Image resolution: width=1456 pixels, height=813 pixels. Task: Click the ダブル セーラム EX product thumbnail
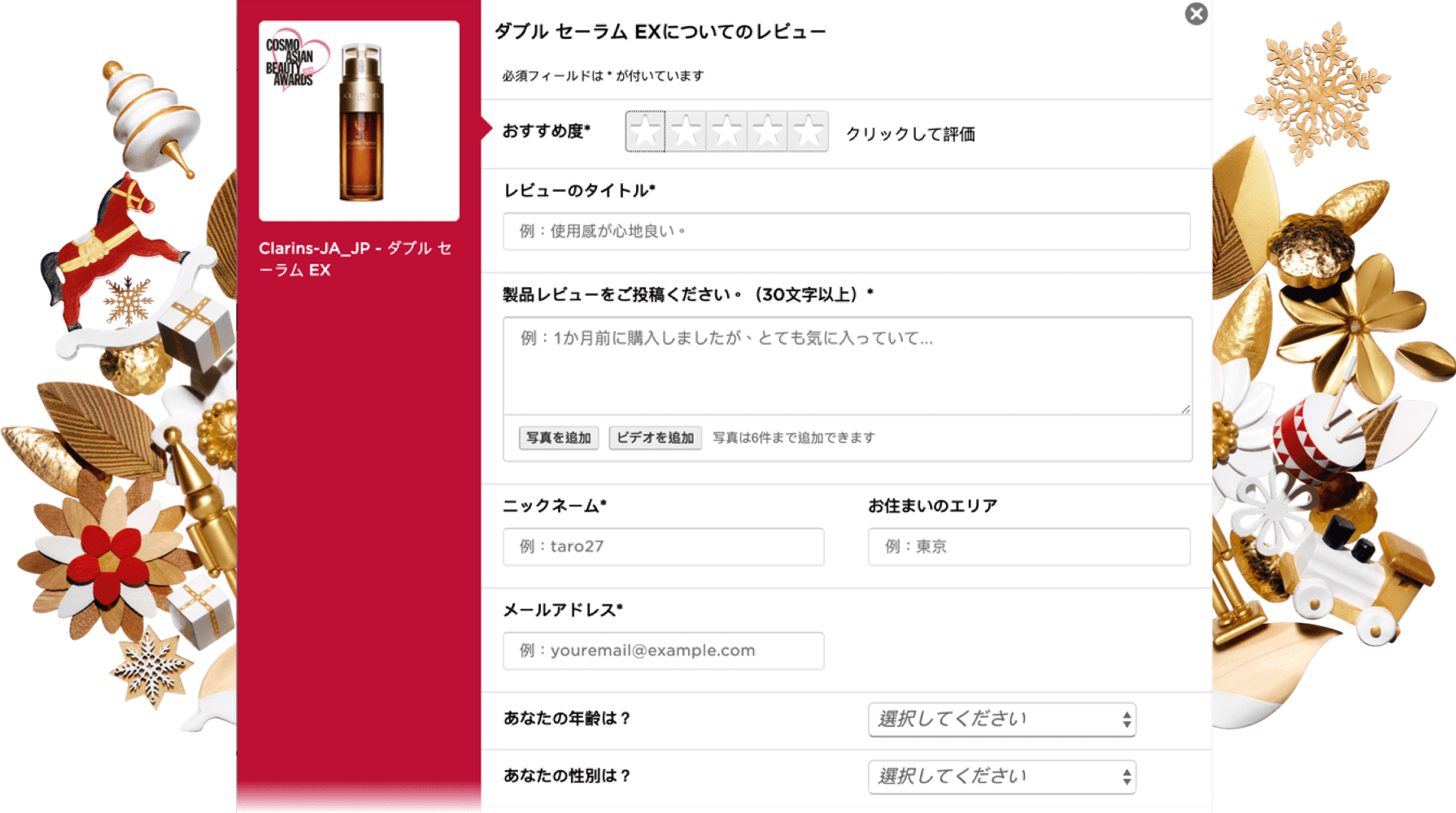[359, 120]
